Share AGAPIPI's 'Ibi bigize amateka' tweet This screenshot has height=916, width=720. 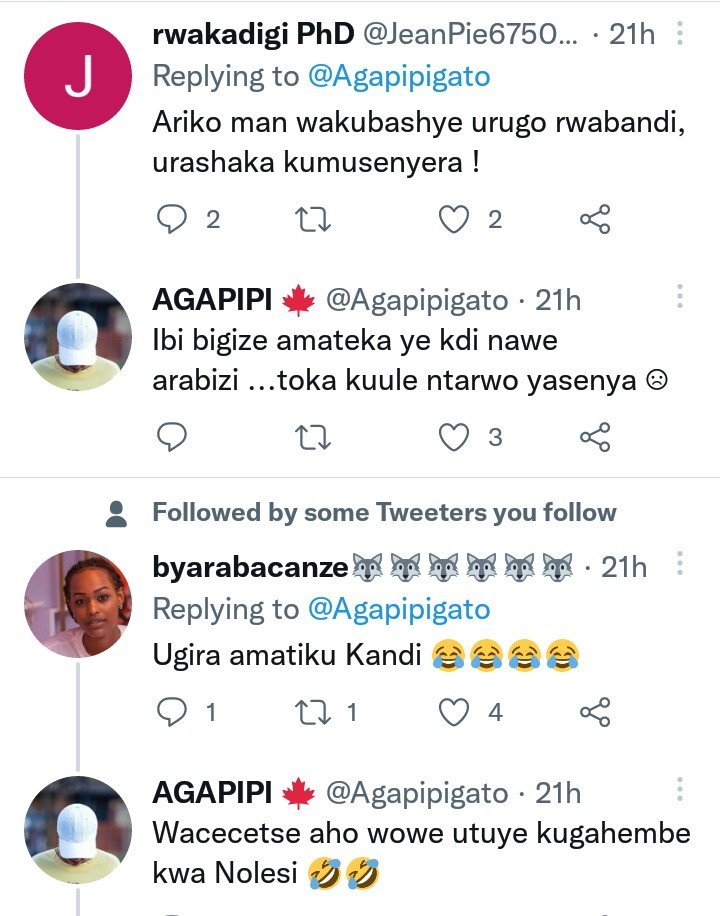(595, 436)
